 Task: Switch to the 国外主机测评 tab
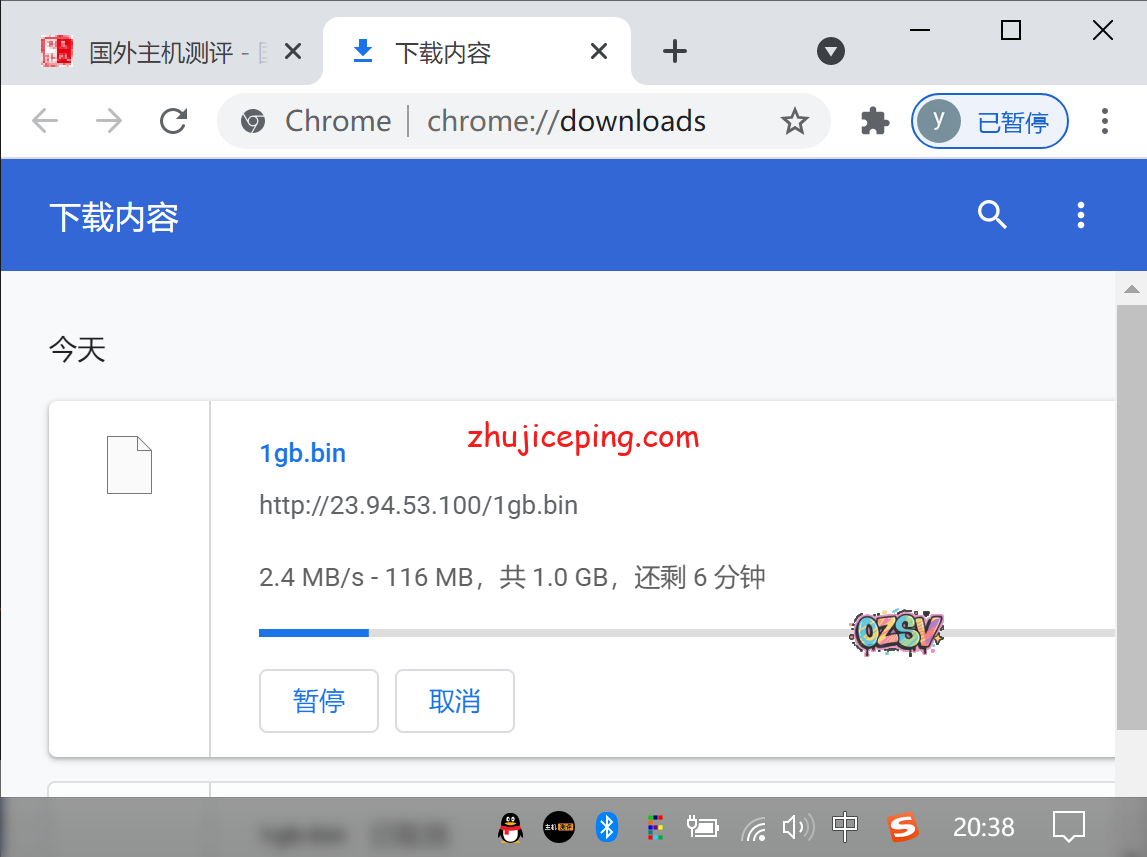pyautogui.click(x=160, y=52)
